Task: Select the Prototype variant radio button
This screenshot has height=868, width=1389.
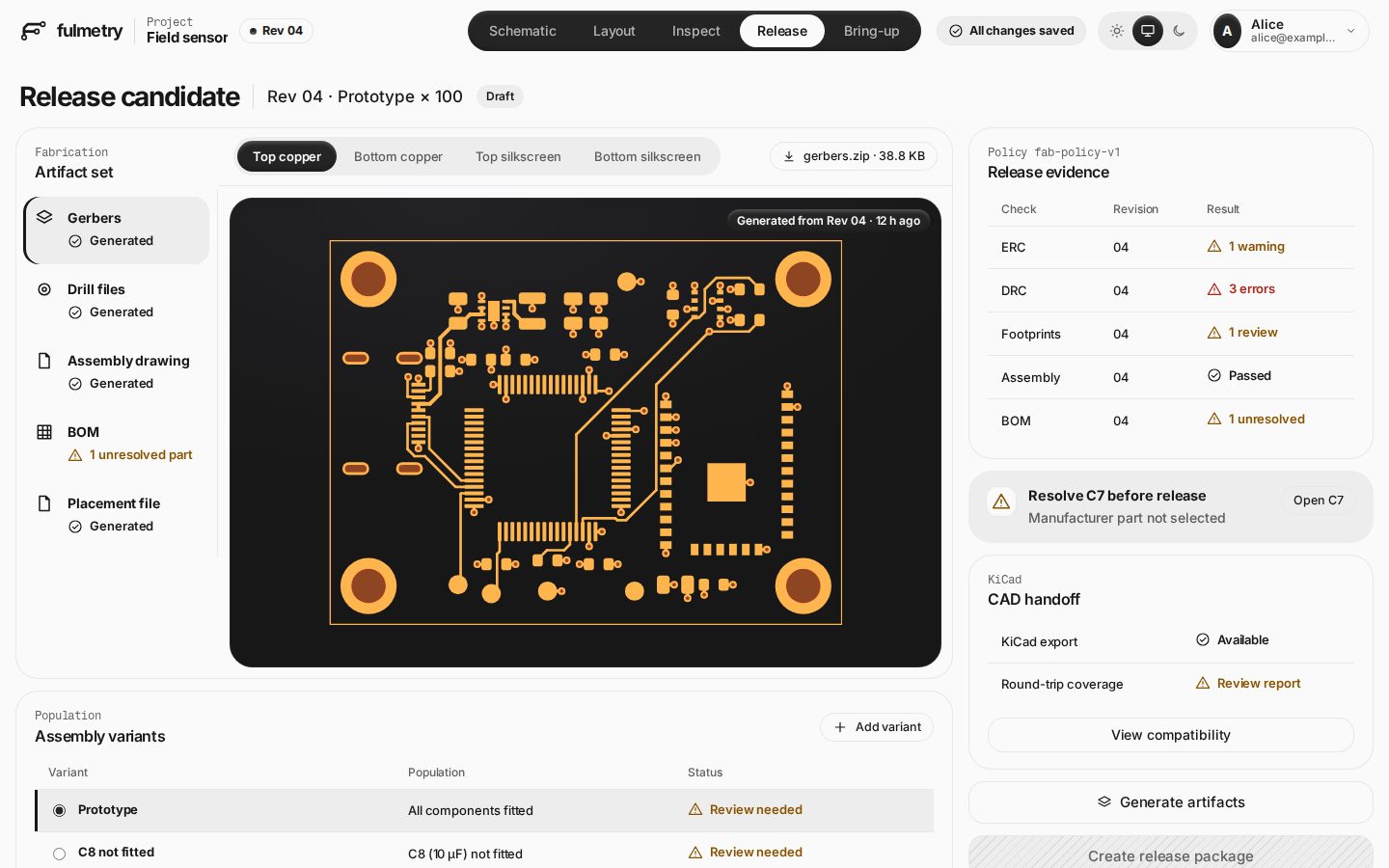Action: (60, 810)
